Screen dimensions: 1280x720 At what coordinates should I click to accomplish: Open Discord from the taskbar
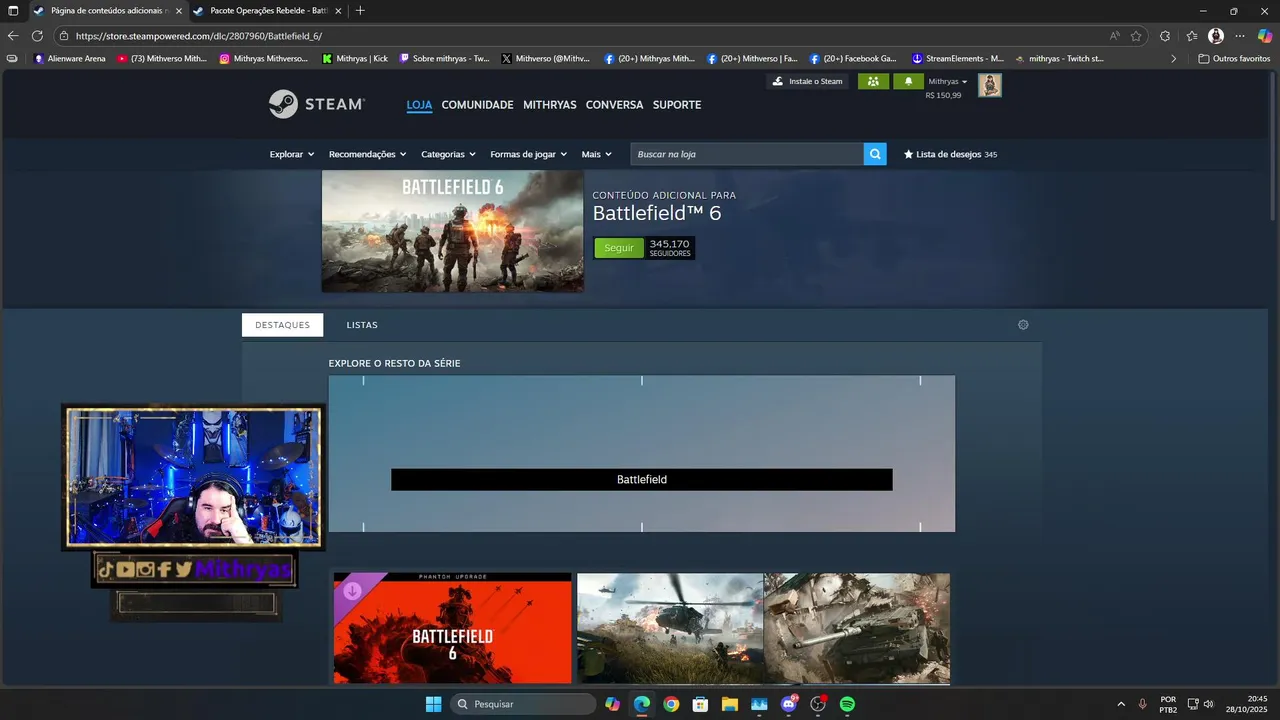[x=789, y=704]
